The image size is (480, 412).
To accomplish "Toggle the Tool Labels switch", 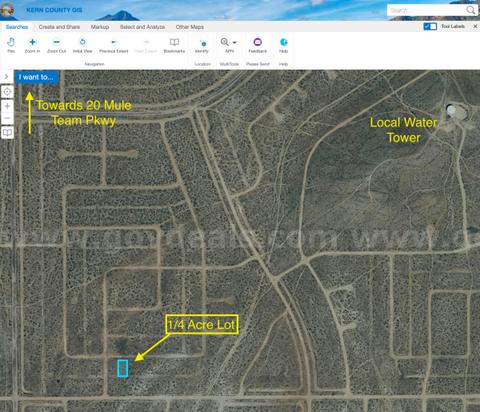I will 430,26.
